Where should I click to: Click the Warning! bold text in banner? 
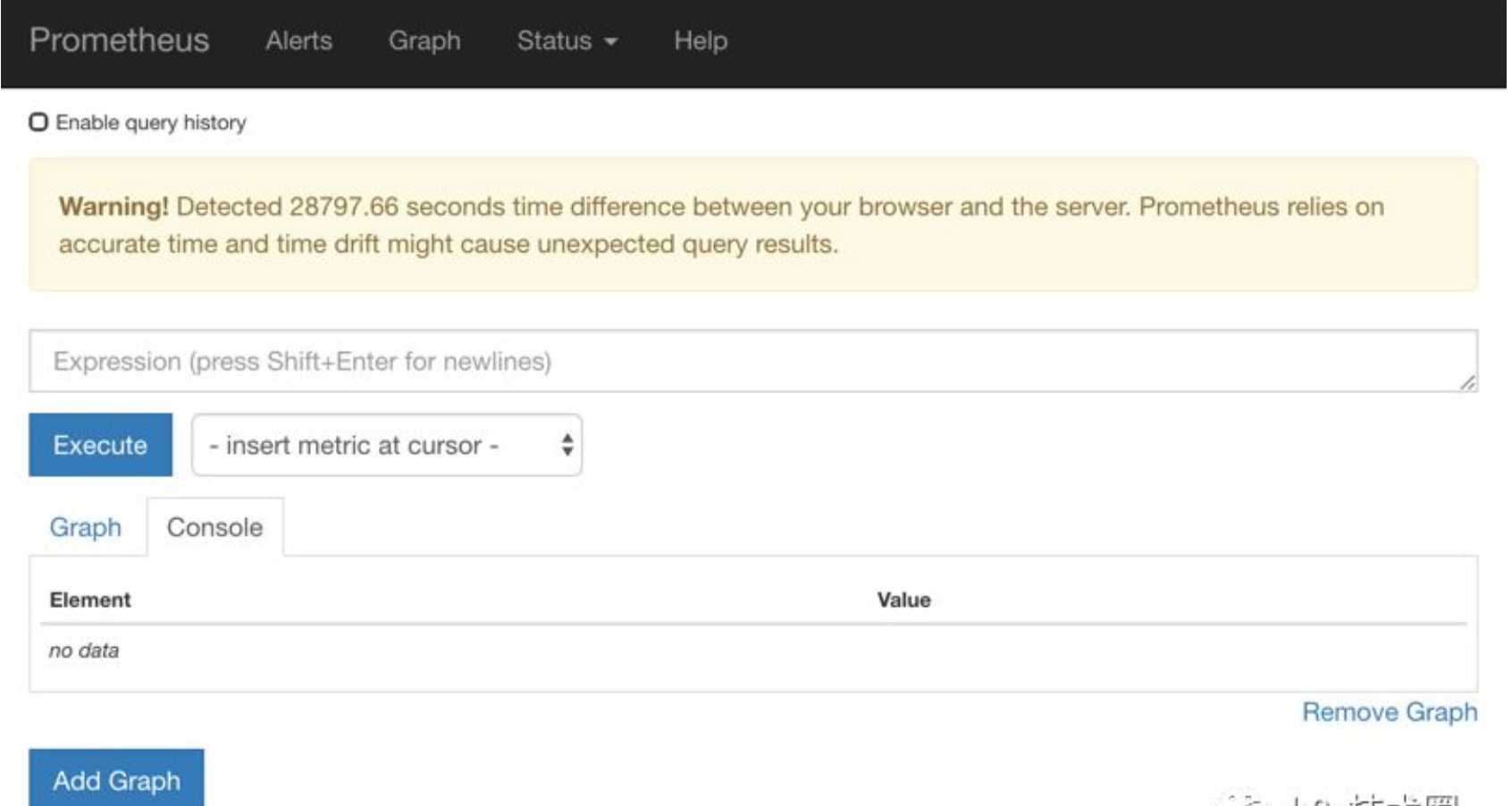coord(113,206)
